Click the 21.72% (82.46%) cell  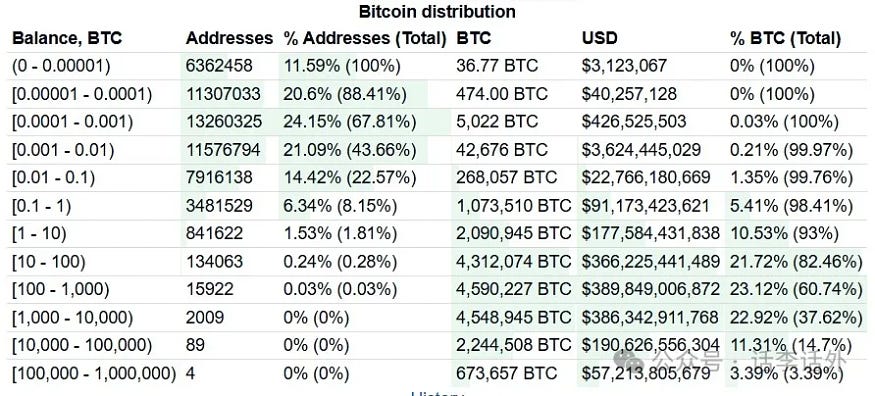[x=796, y=261]
